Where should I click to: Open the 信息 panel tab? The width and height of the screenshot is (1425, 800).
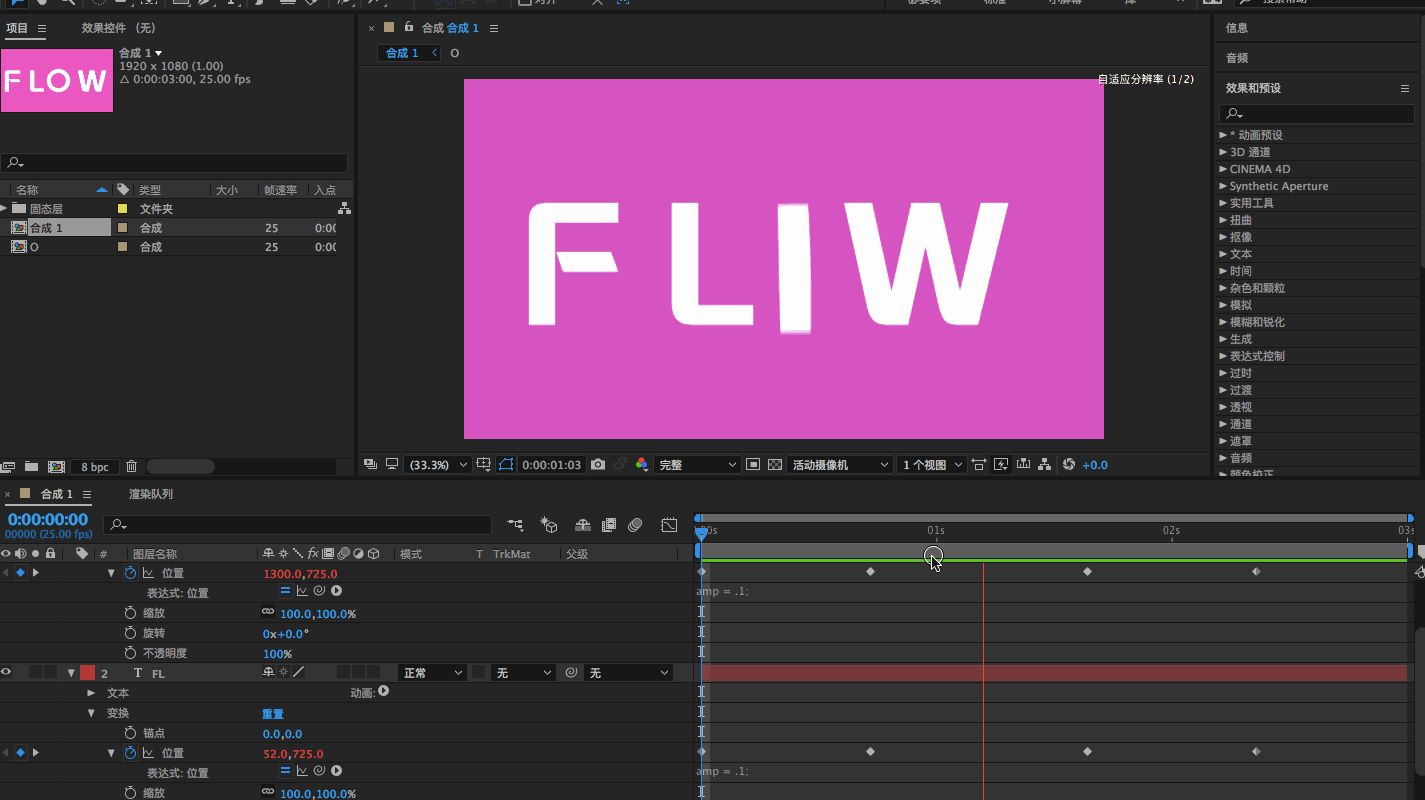pos(1237,28)
